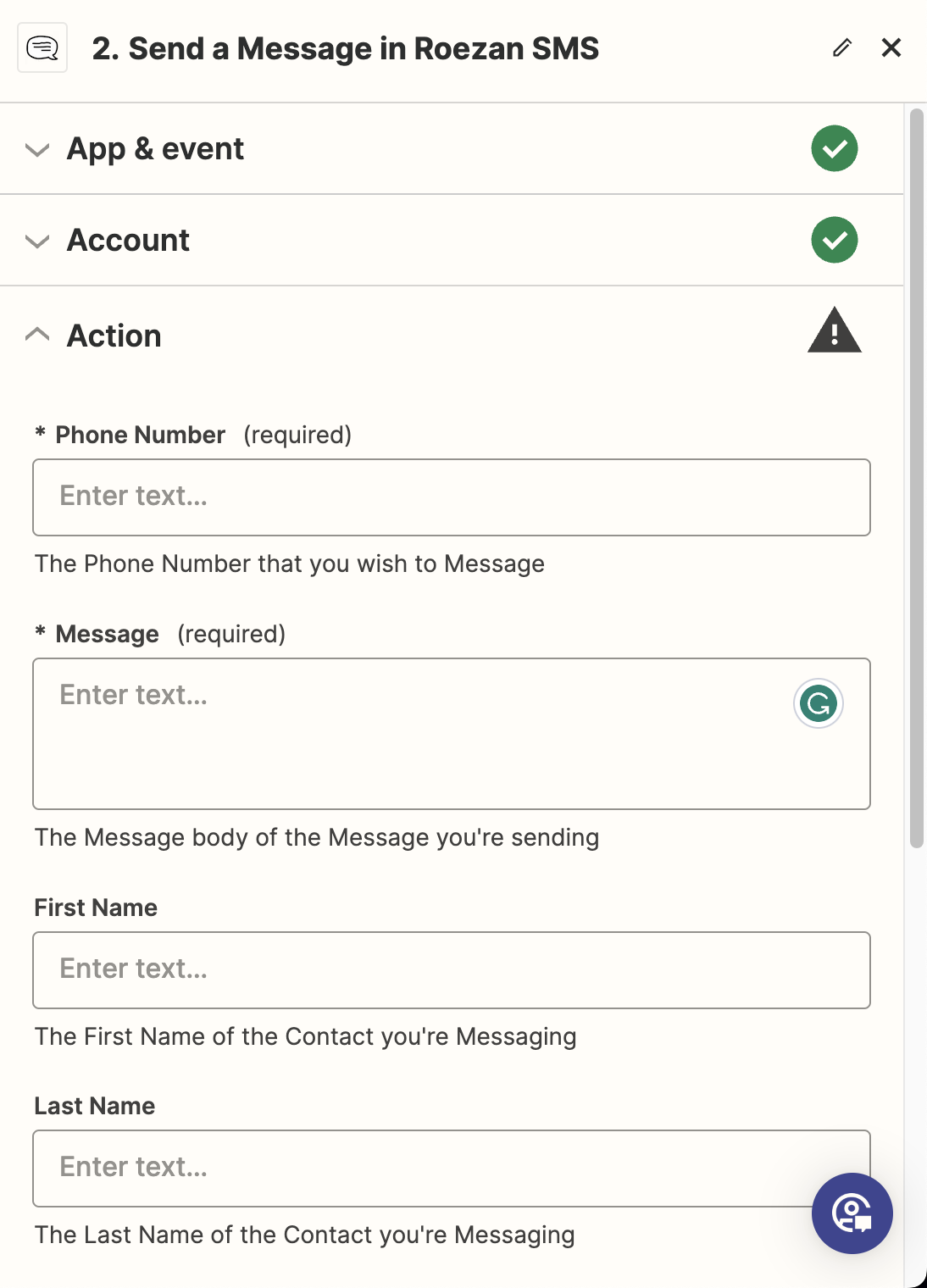The image size is (927, 1288).
Task: Open Grammarly icon in Message field
Action: [x=818, y=703]
